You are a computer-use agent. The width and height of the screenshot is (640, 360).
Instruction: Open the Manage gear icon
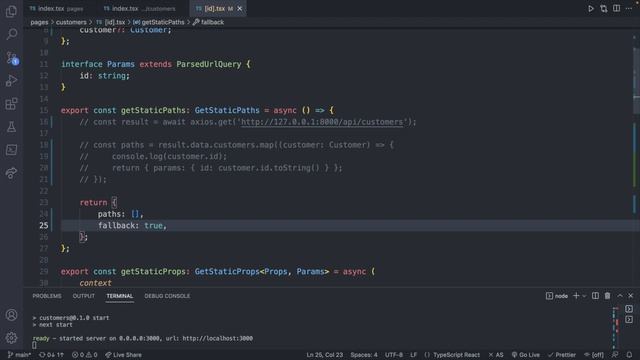coord(11,338)
